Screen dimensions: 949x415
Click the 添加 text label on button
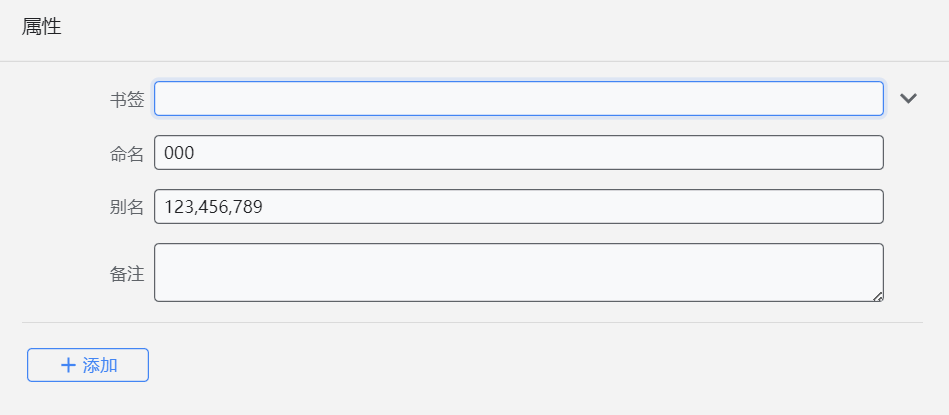point(100,365)
